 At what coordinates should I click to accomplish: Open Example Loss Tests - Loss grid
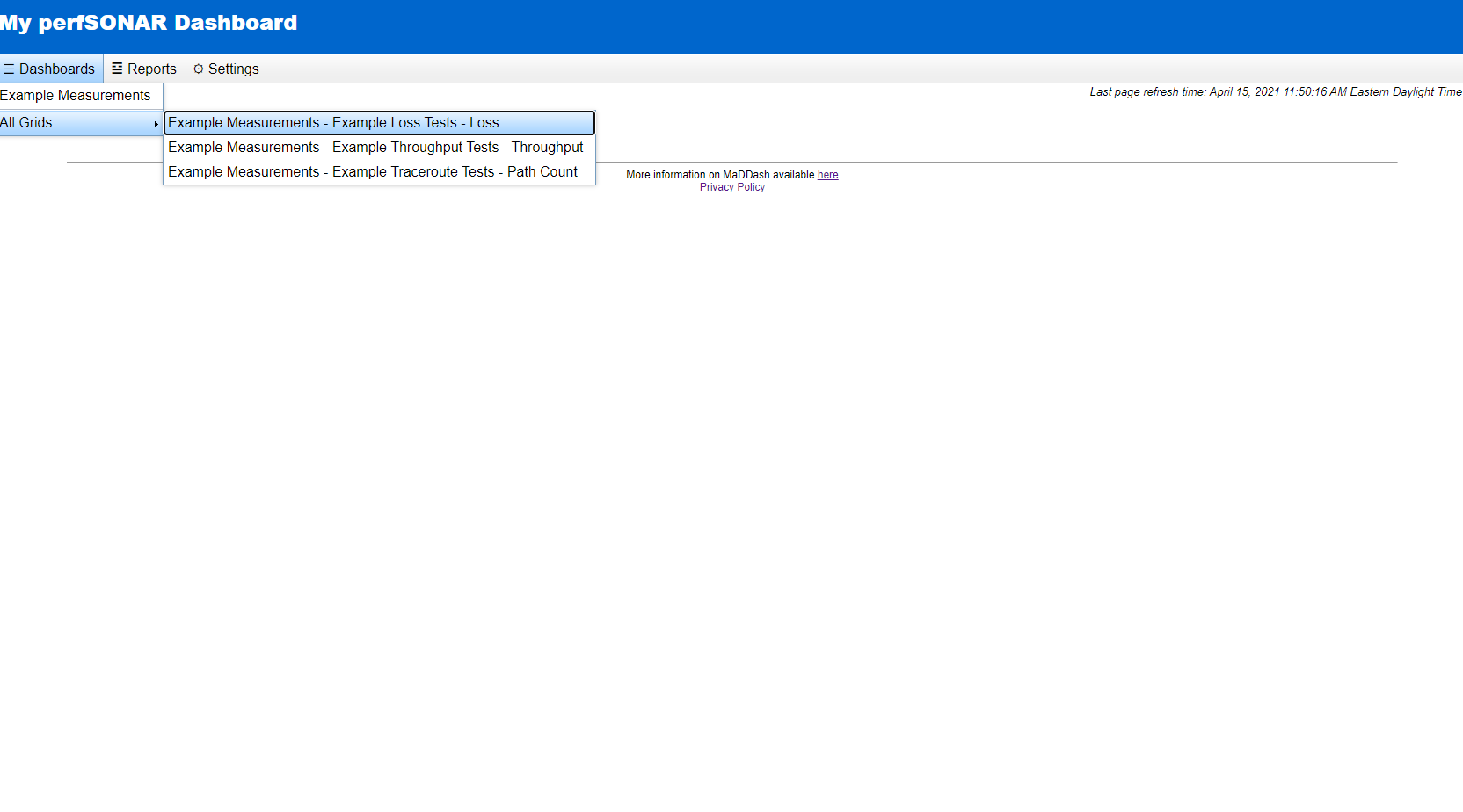tap(379, 123)
